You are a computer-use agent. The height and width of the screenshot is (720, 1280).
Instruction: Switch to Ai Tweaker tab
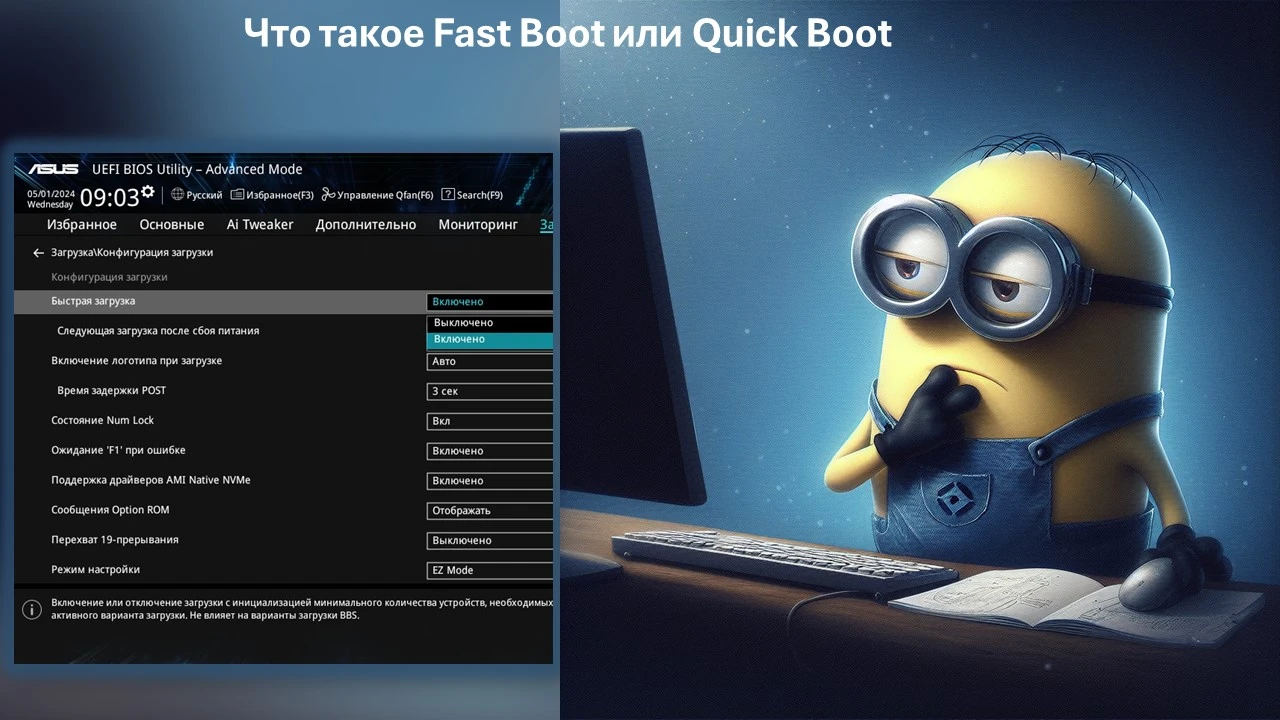coord(260,225)
